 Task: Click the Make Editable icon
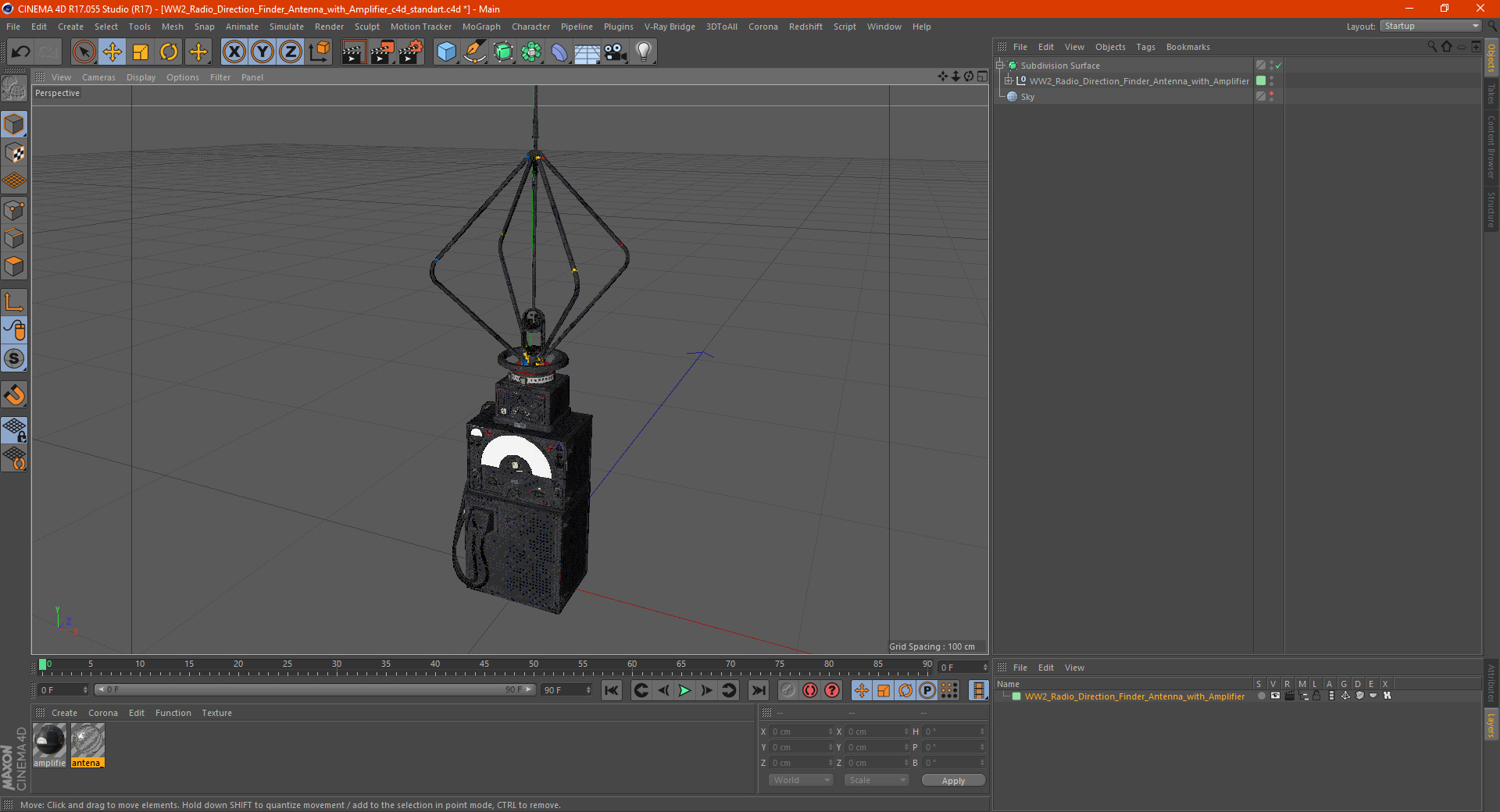(14, 89)
